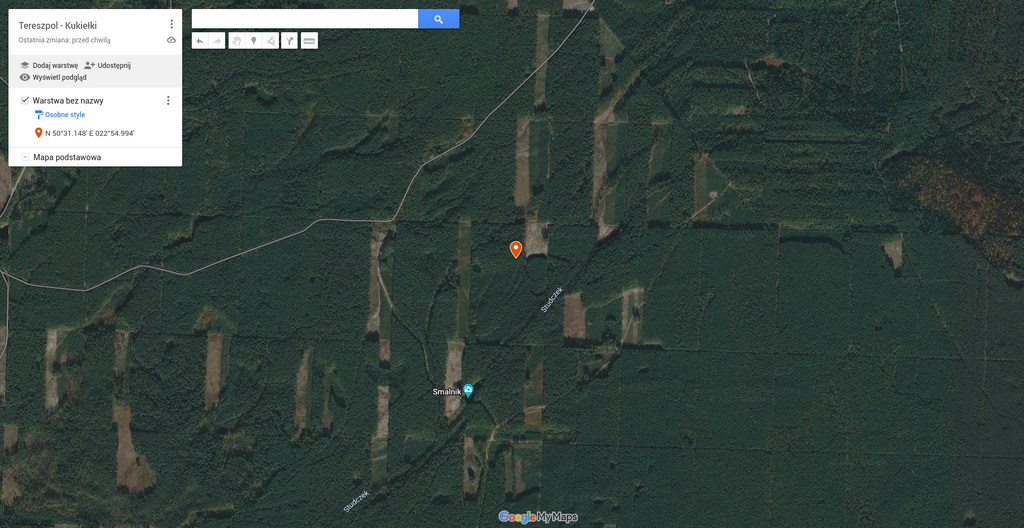The width and height of the screenshot is (1024, 528).
Task: Select the hand pan tool
Action: (x=236, y=41)
